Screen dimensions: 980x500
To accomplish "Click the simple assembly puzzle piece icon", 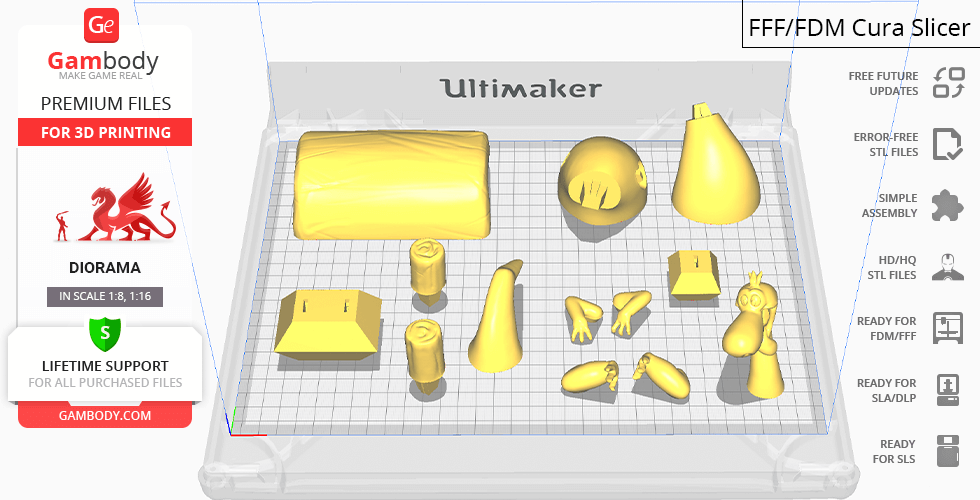I will tap(947, 206).
